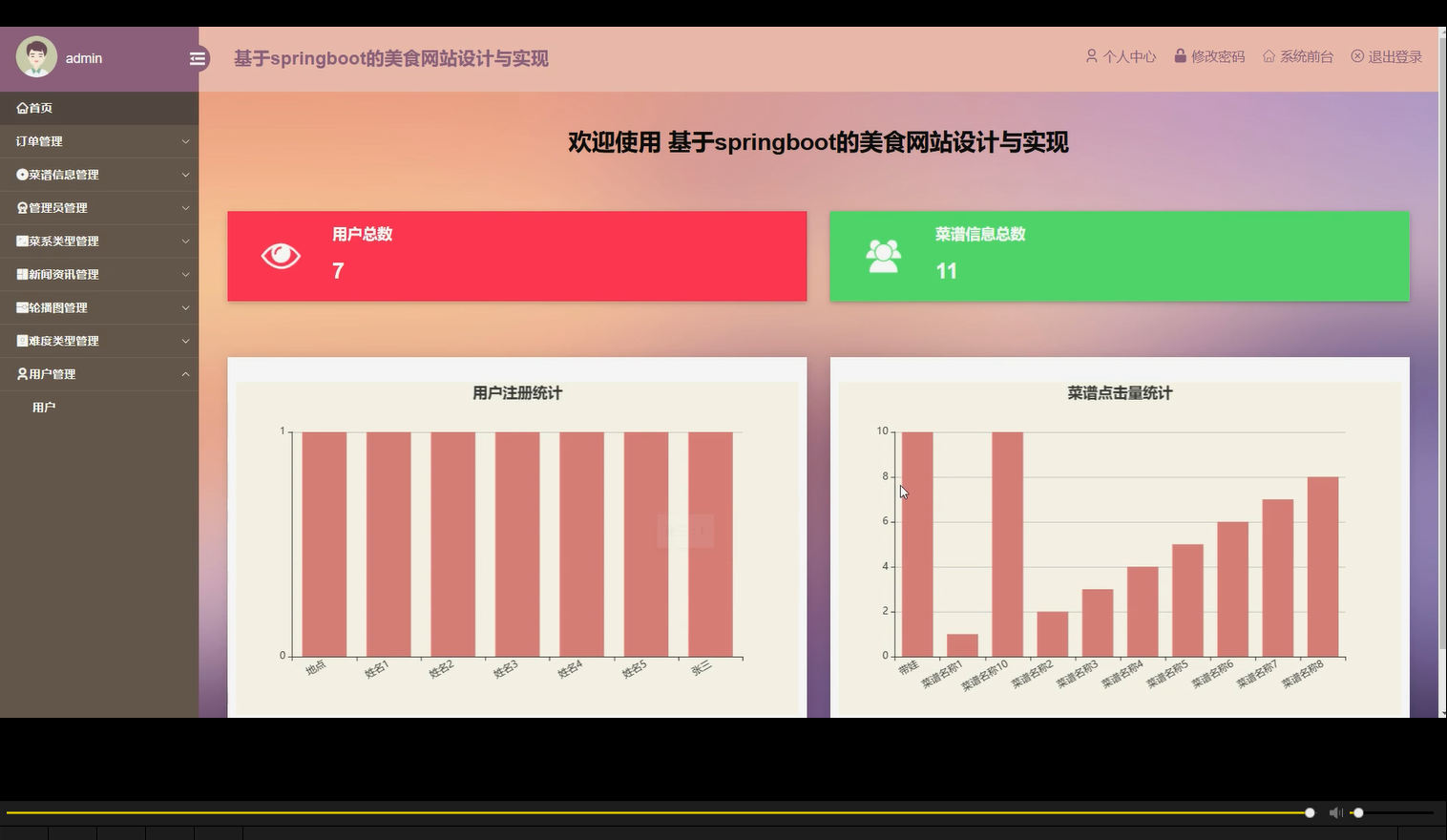The width and height of the screenshot is (1447, 840).
Task: Click the 用户注册统计 chart title
Action: pyautogui.click(x=517, y=392)
